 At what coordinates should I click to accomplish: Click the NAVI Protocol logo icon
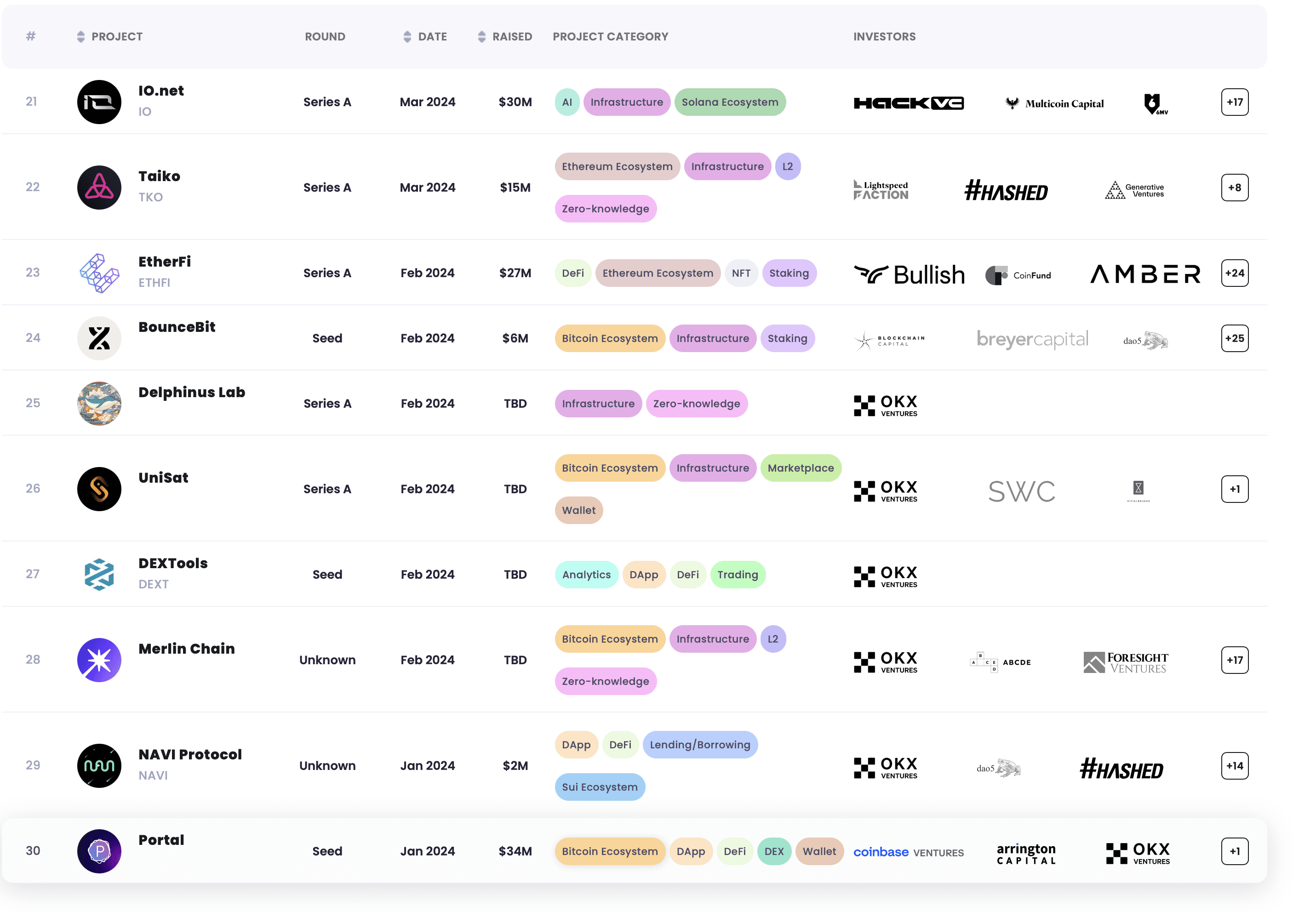point(99,766)
